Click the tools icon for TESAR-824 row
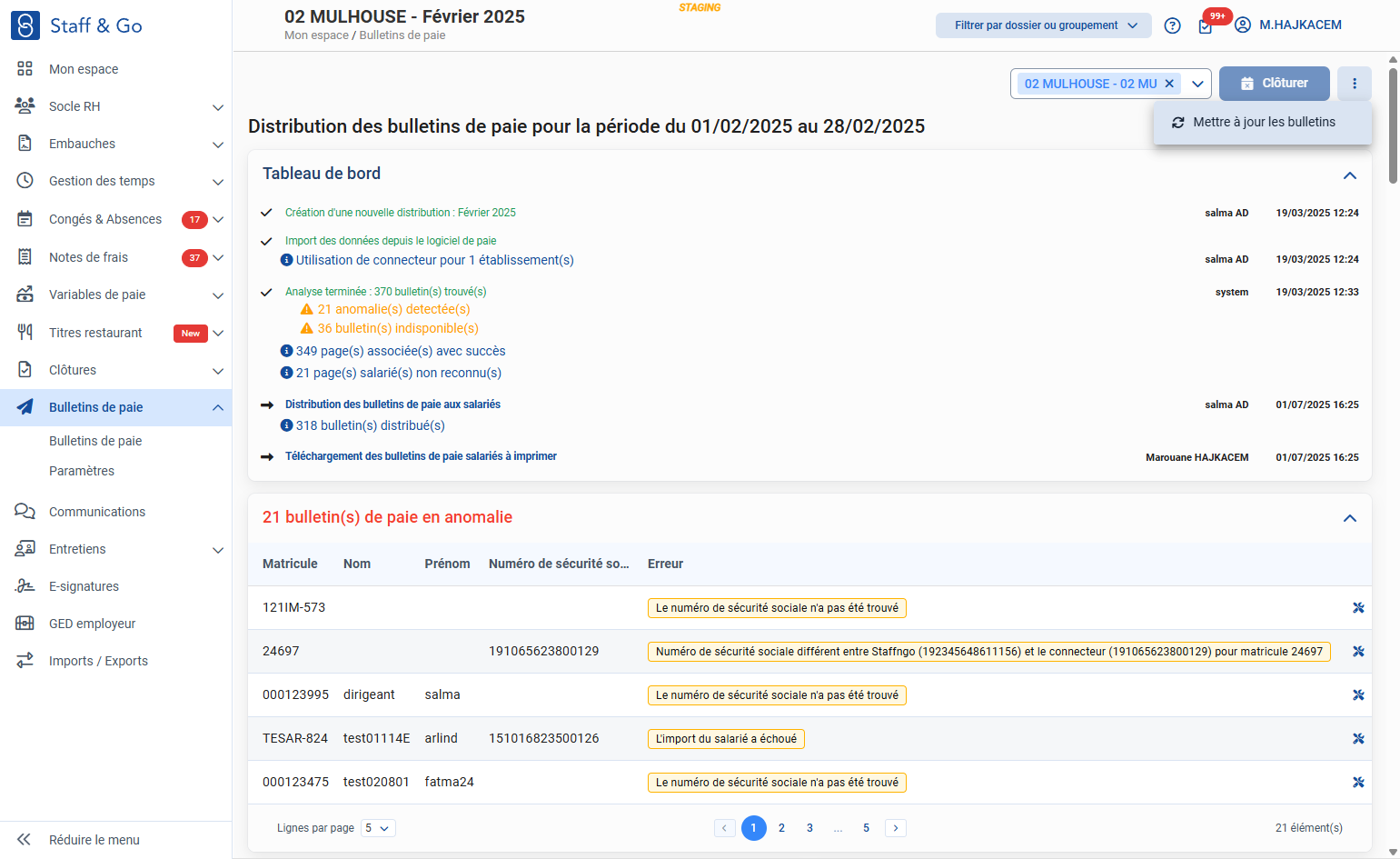The width and height of the screenshot is (1400, 859). click(1358, 739)
